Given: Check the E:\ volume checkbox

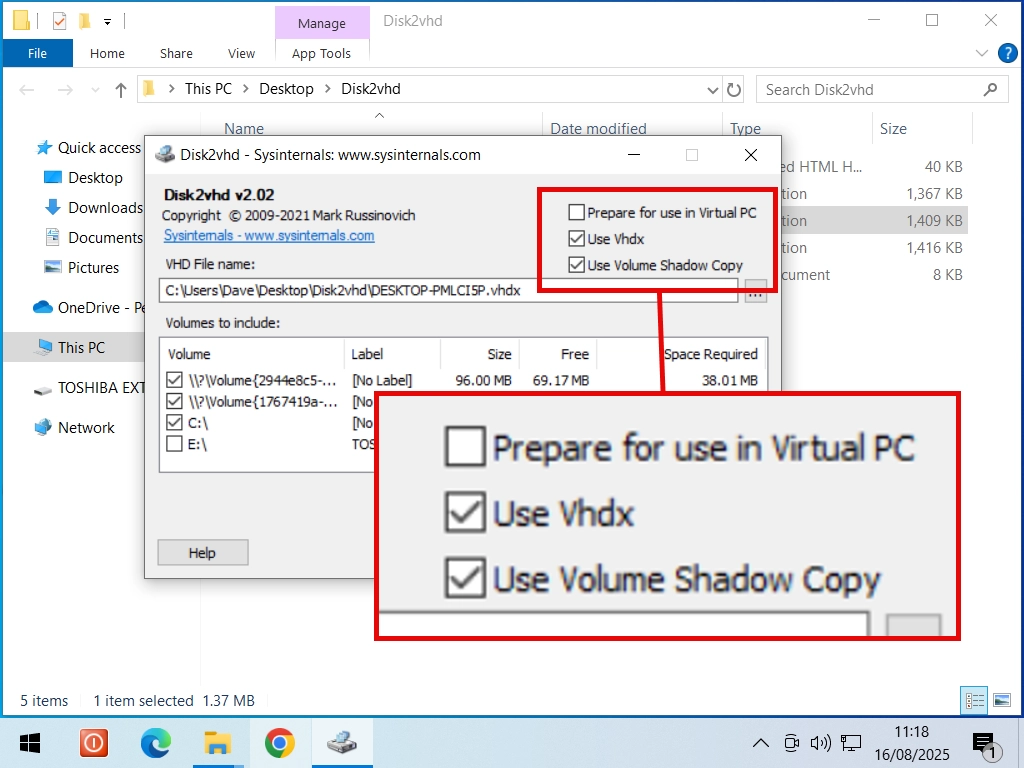Looking at the screenshot, I should (174, 444).
